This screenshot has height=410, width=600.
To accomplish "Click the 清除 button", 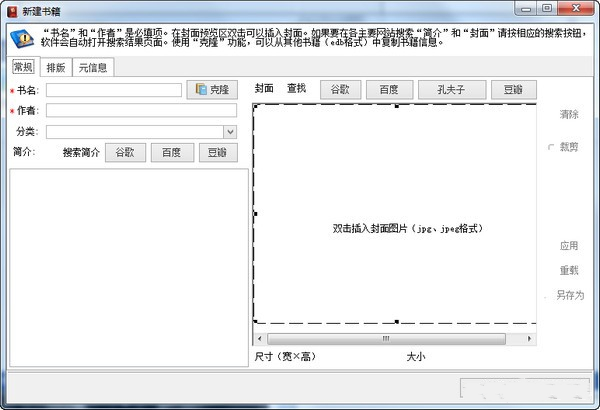I will 569,114.
